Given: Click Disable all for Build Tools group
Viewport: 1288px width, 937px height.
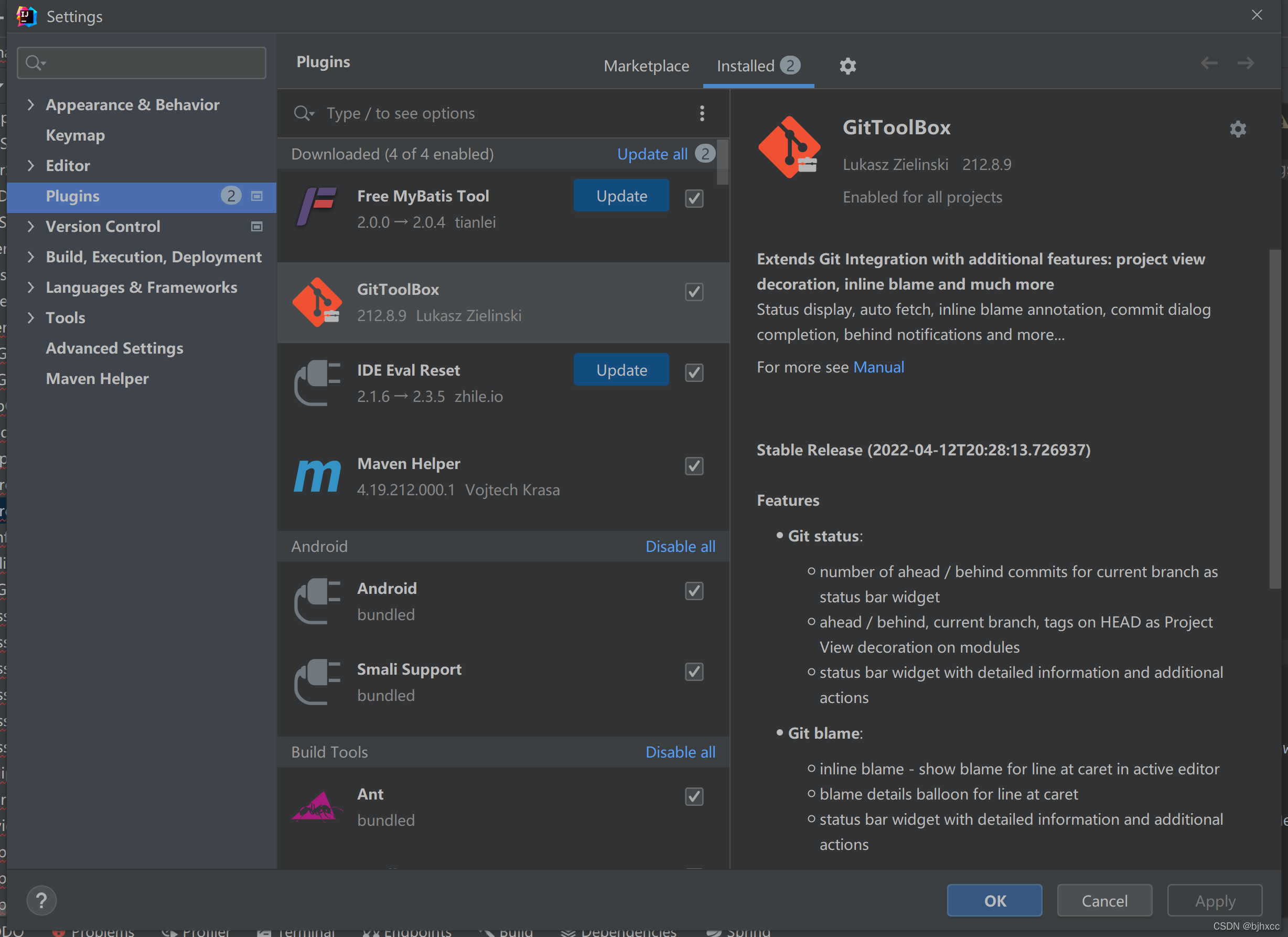Looking at the screenshot, I should click(680, 752).
